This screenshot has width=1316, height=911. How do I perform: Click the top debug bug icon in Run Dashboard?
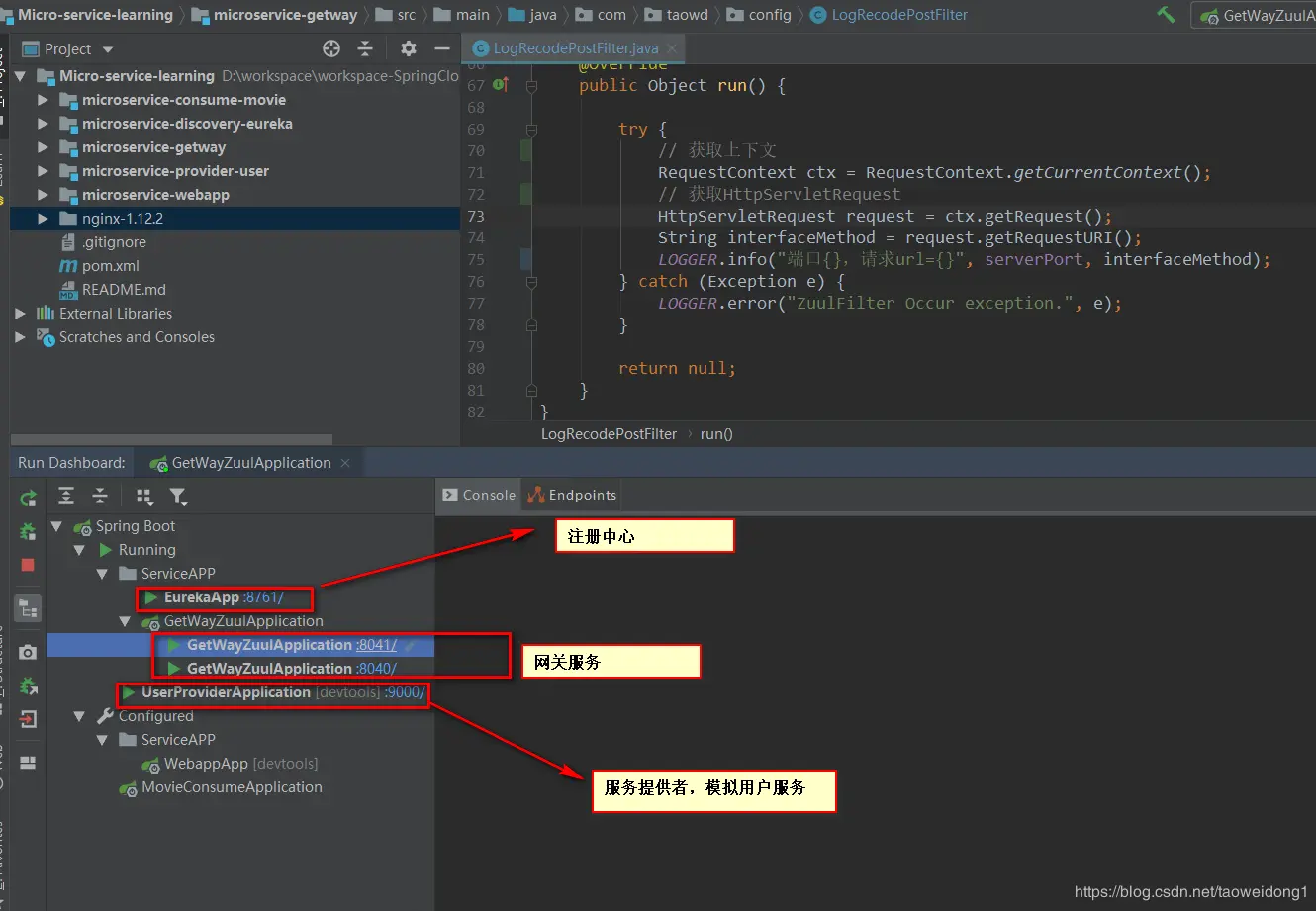[x=28, y=531]
